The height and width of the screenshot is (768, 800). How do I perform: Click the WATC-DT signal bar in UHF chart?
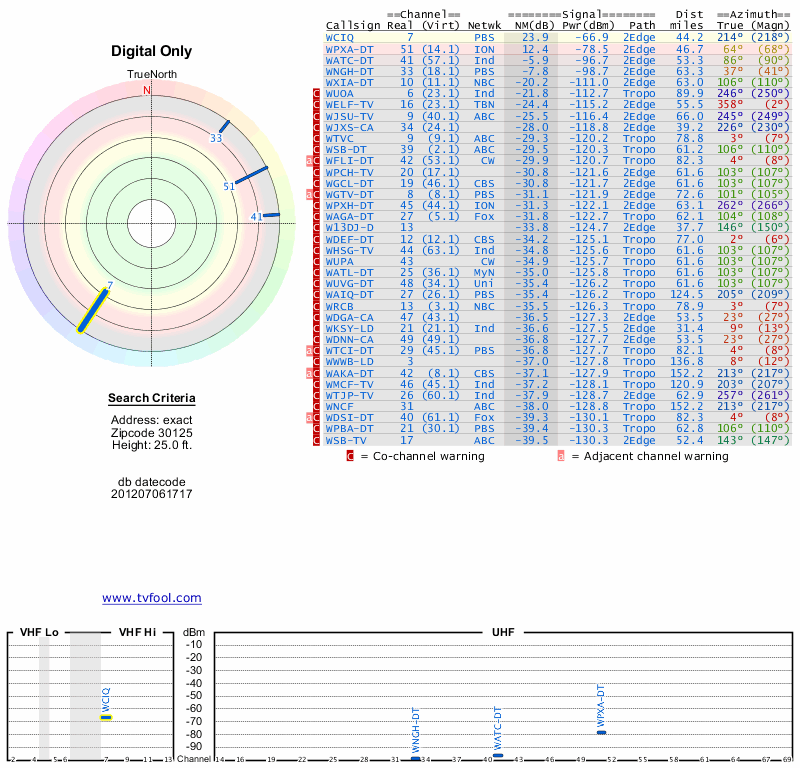pyautogui.click(x=498, y=755)
